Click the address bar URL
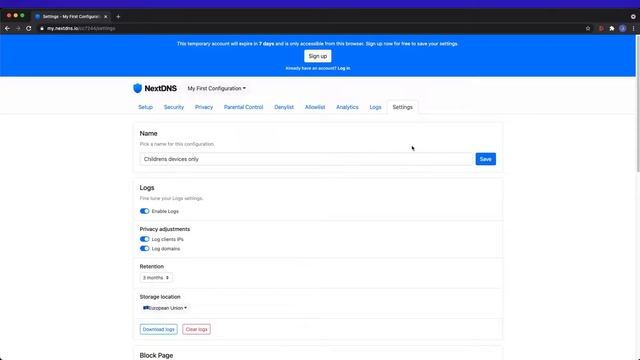Image resolution: width=640 pixels, height=360 pixels. pyautogui.click(x=81, y=28)
